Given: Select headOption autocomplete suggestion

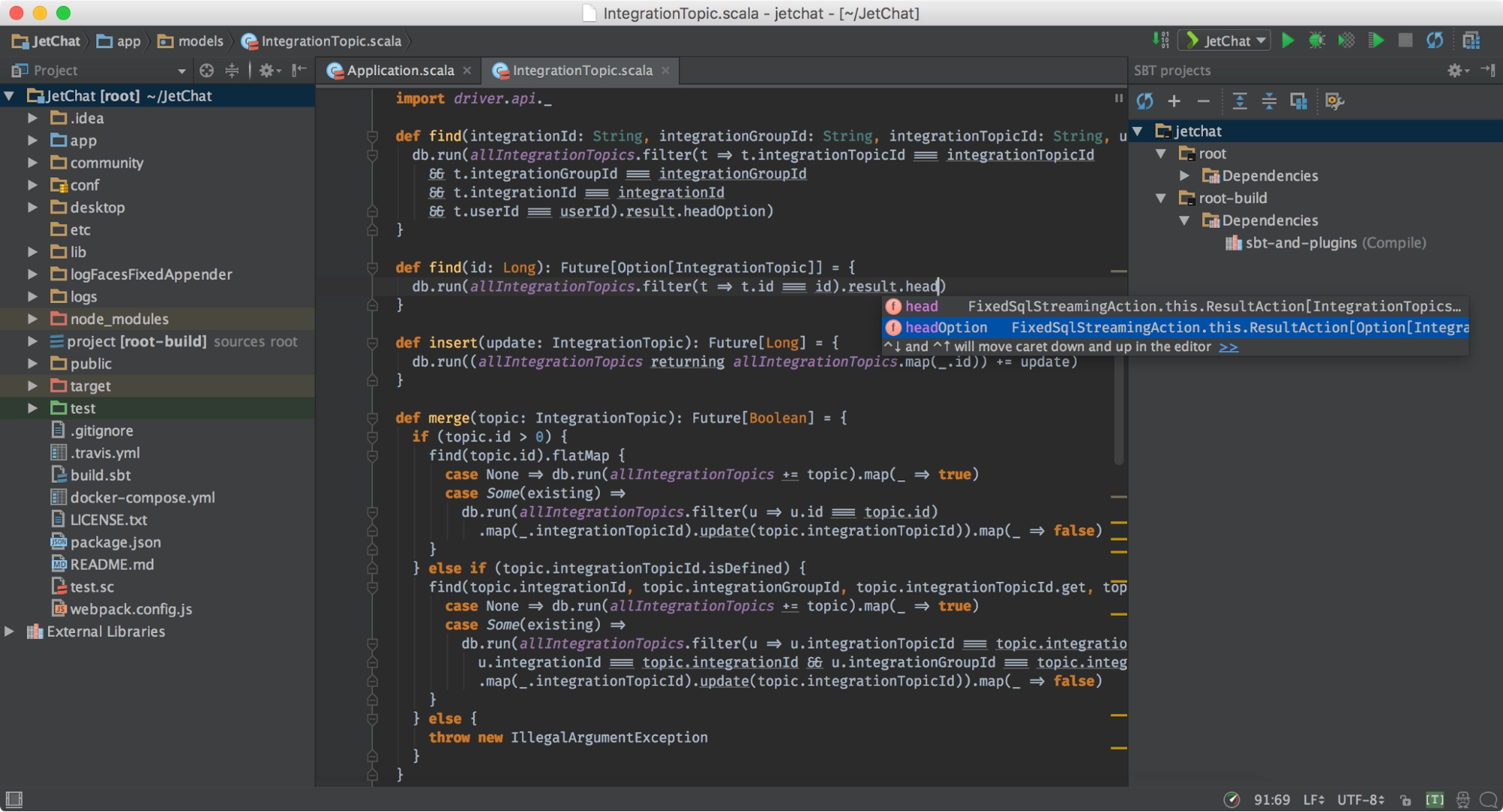Looking at the screenshot, I should coord(945,327).
